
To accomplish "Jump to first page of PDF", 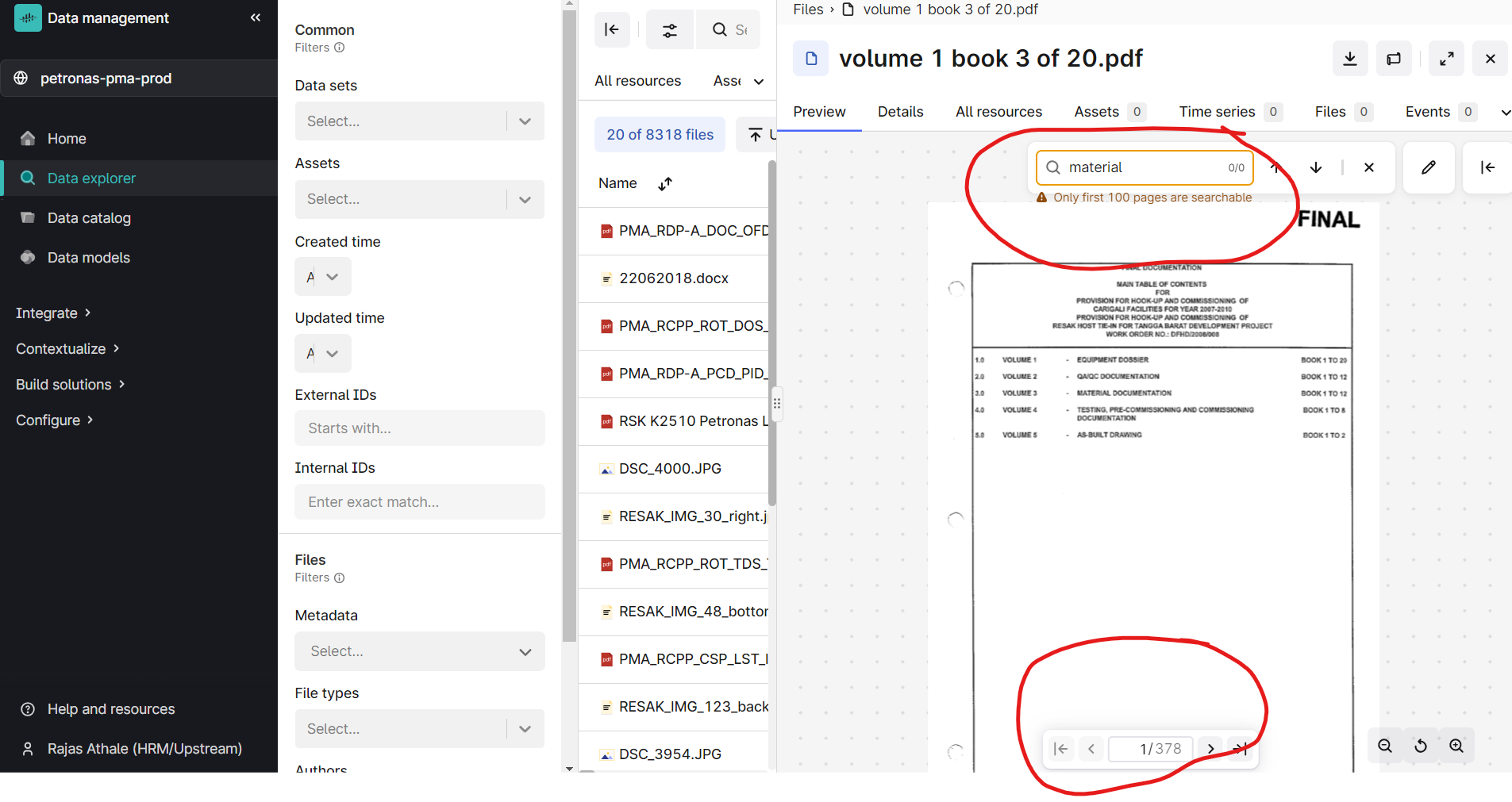I will 1060,749.
